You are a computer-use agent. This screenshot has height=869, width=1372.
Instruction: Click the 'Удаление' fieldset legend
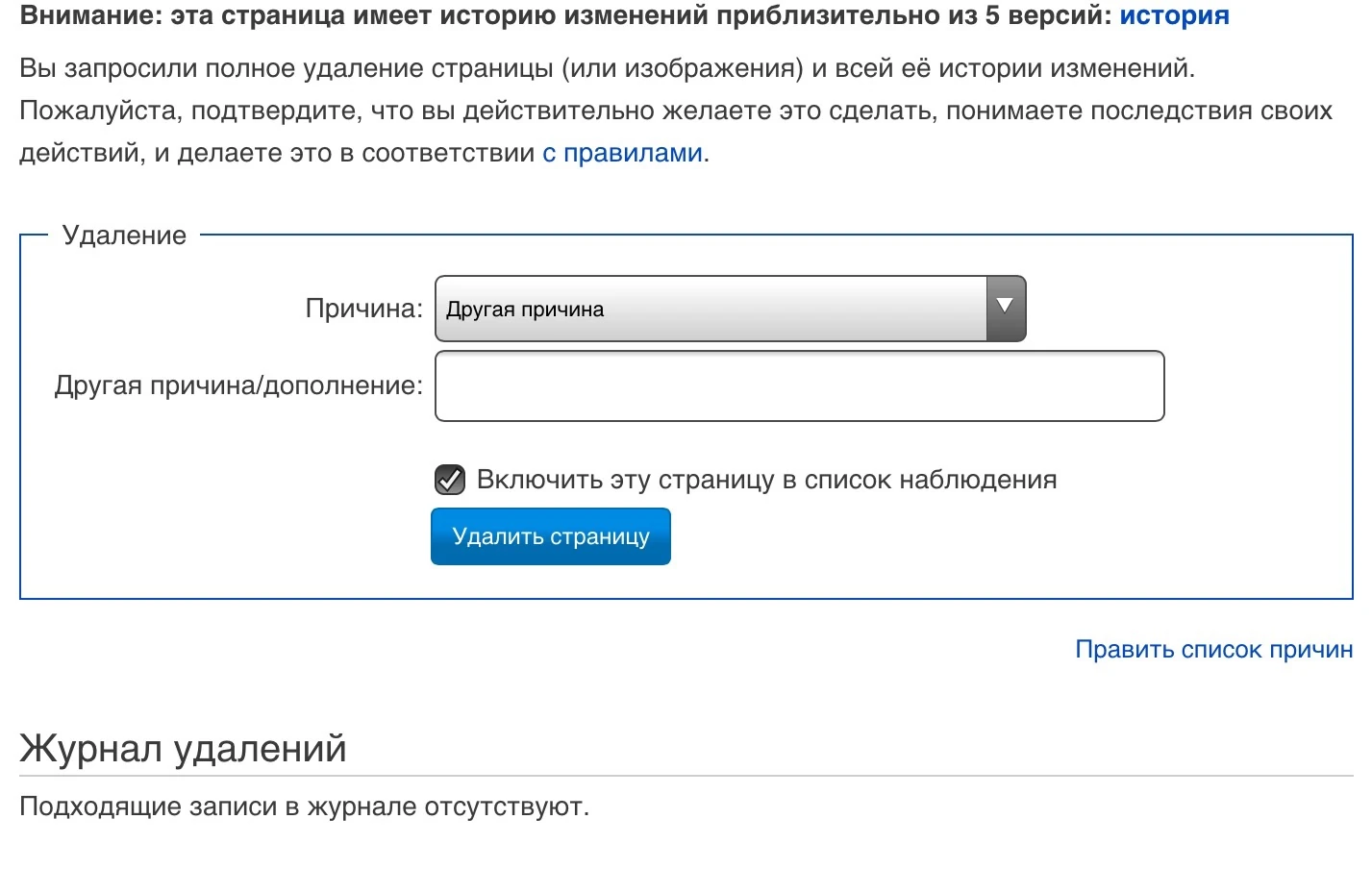pos(124,236)
